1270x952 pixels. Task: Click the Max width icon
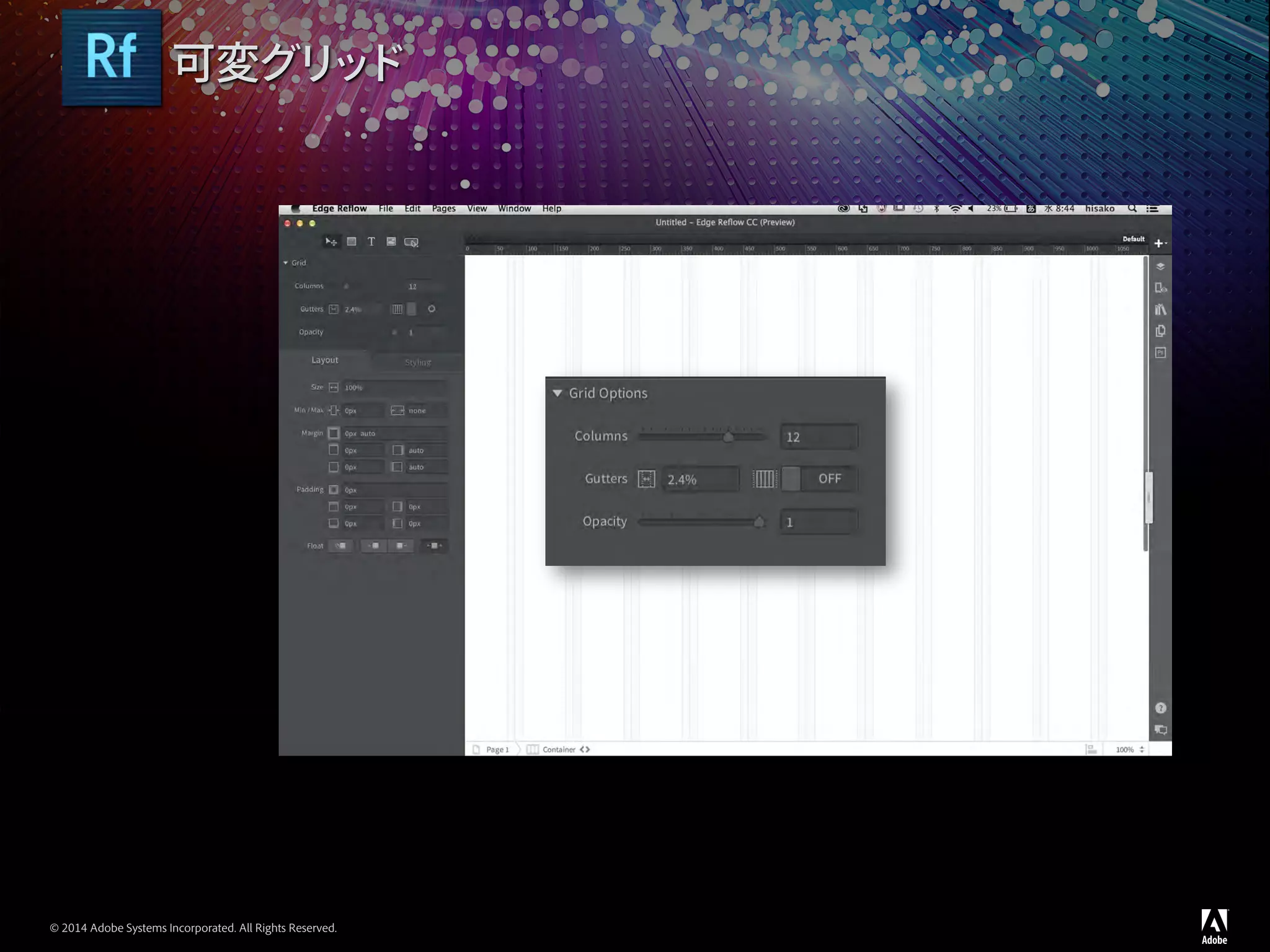397,410
